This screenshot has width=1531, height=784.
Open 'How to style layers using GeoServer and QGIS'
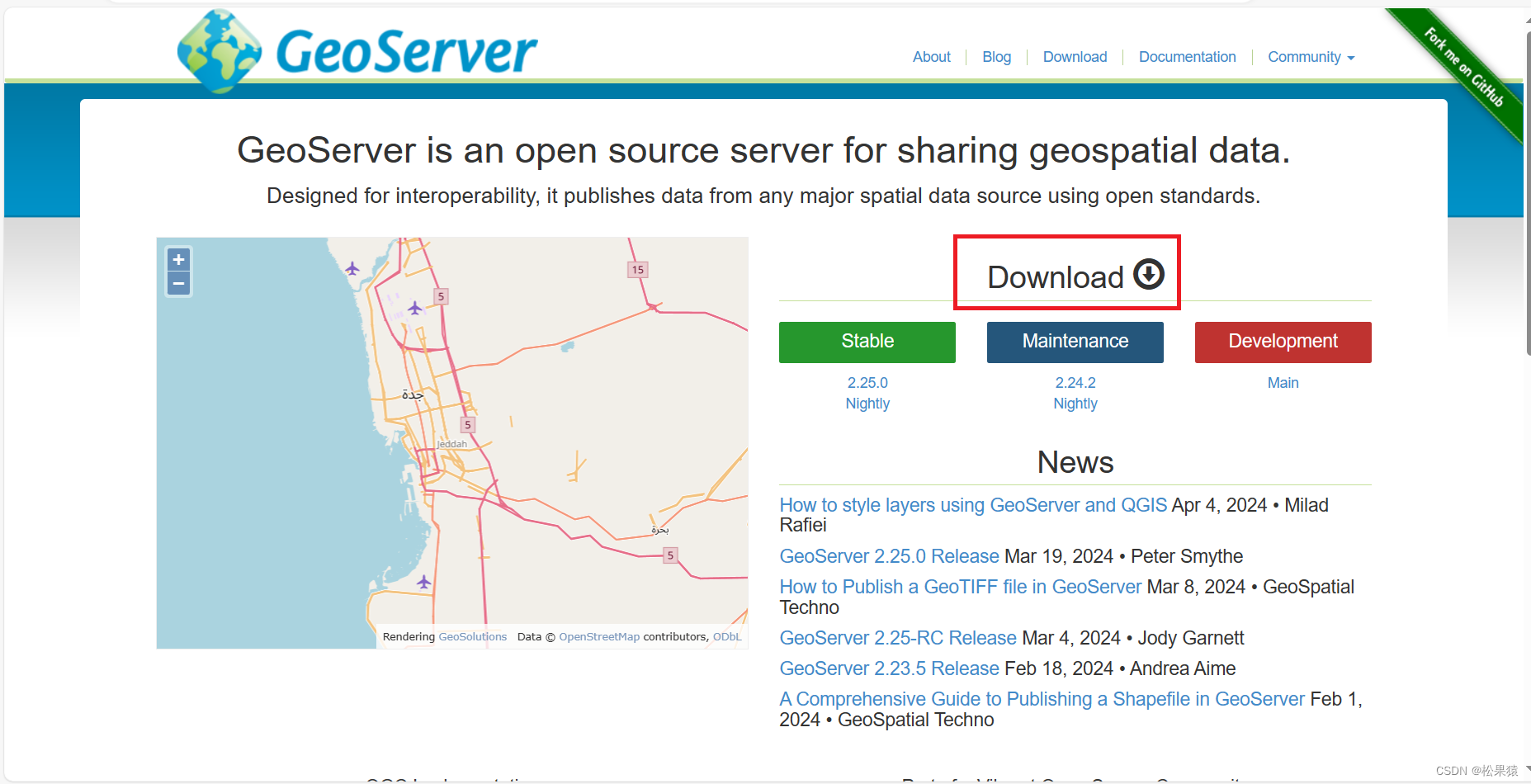click(x=973, y=505)
